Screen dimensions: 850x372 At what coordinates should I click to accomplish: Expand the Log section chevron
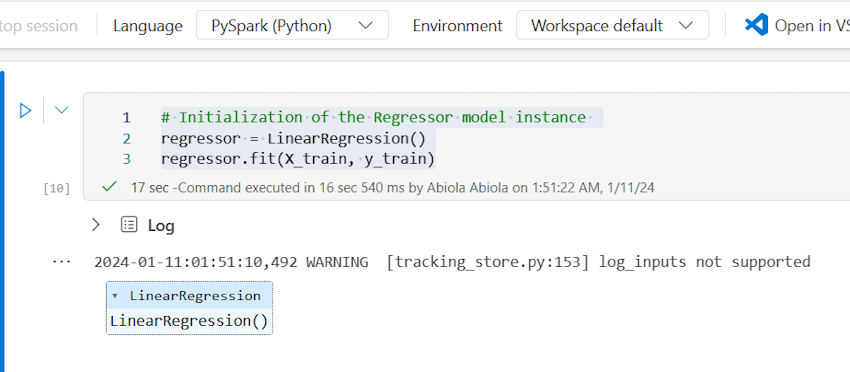coord(96,225)
